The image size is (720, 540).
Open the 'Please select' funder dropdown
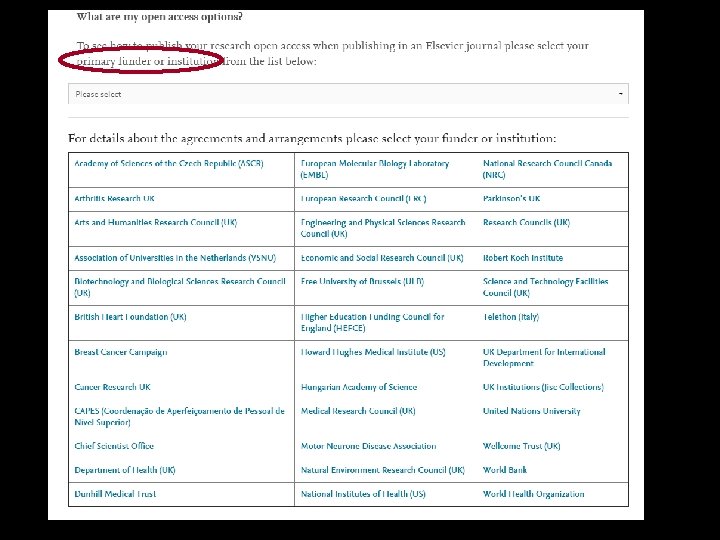pyautogui.click(x=348, y=94)
